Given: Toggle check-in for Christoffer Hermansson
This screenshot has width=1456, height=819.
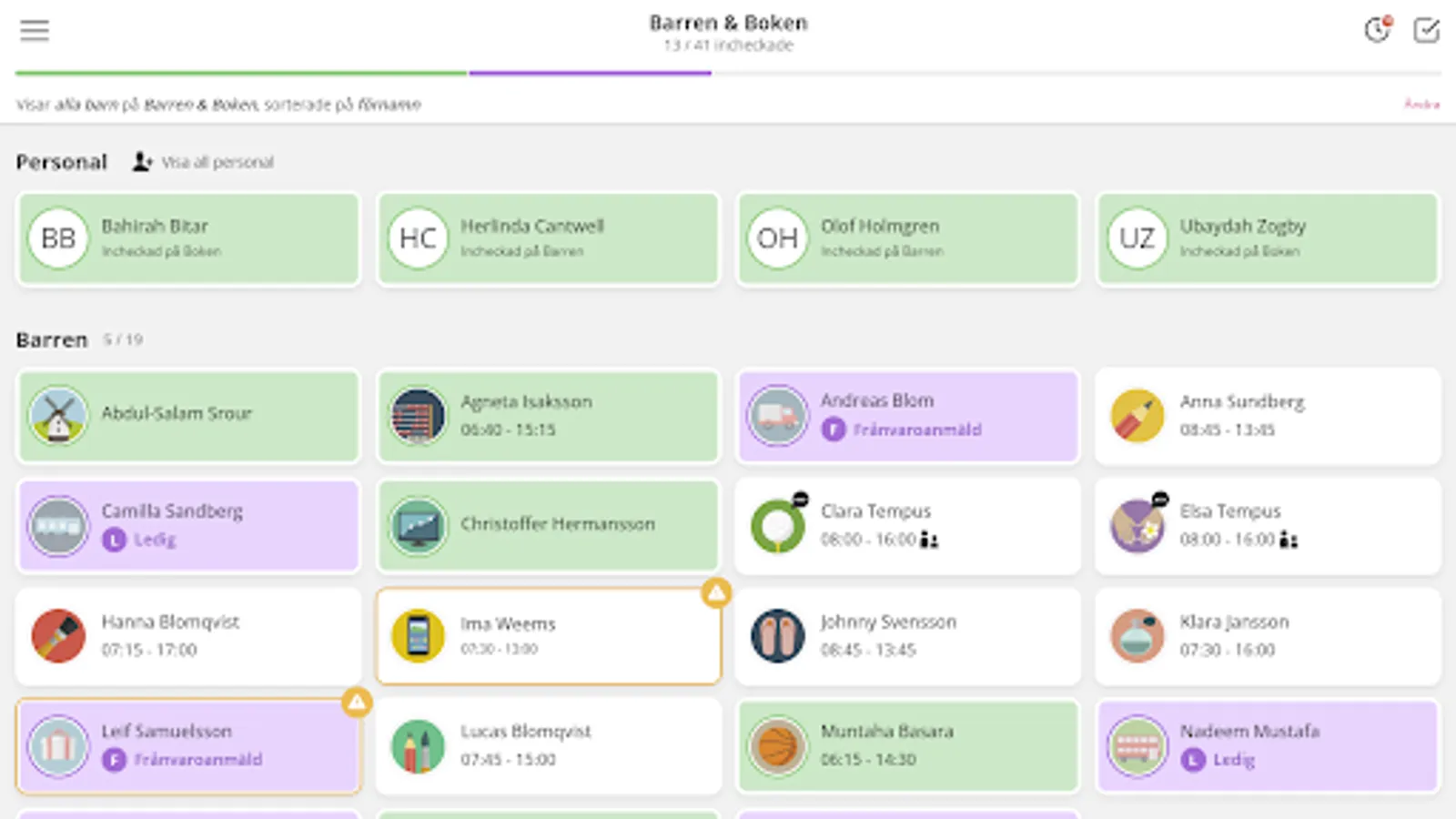Looking at the screenshot, I should [548, 525].
